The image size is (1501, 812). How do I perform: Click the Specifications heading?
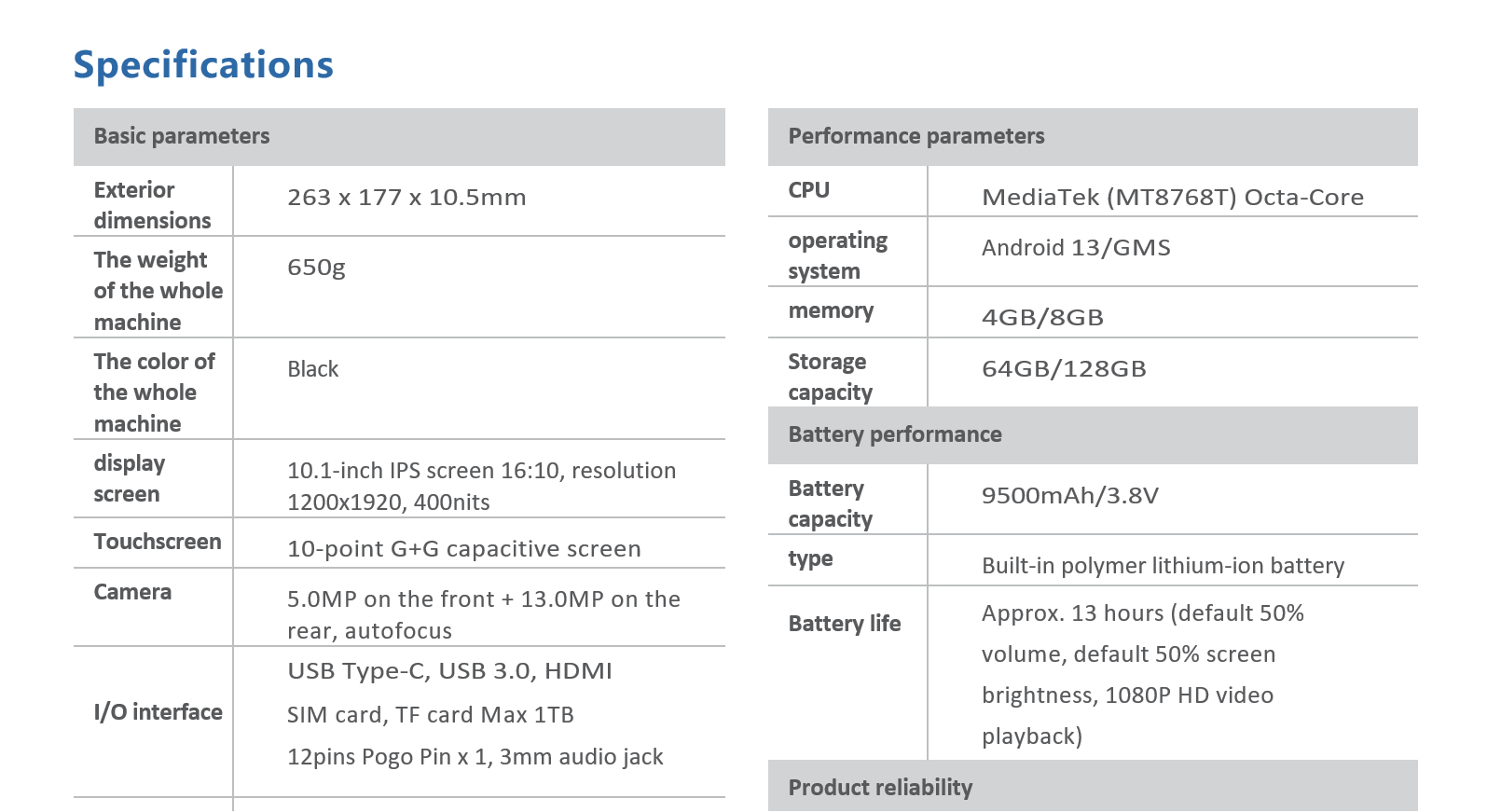click(x=203, y=65)
